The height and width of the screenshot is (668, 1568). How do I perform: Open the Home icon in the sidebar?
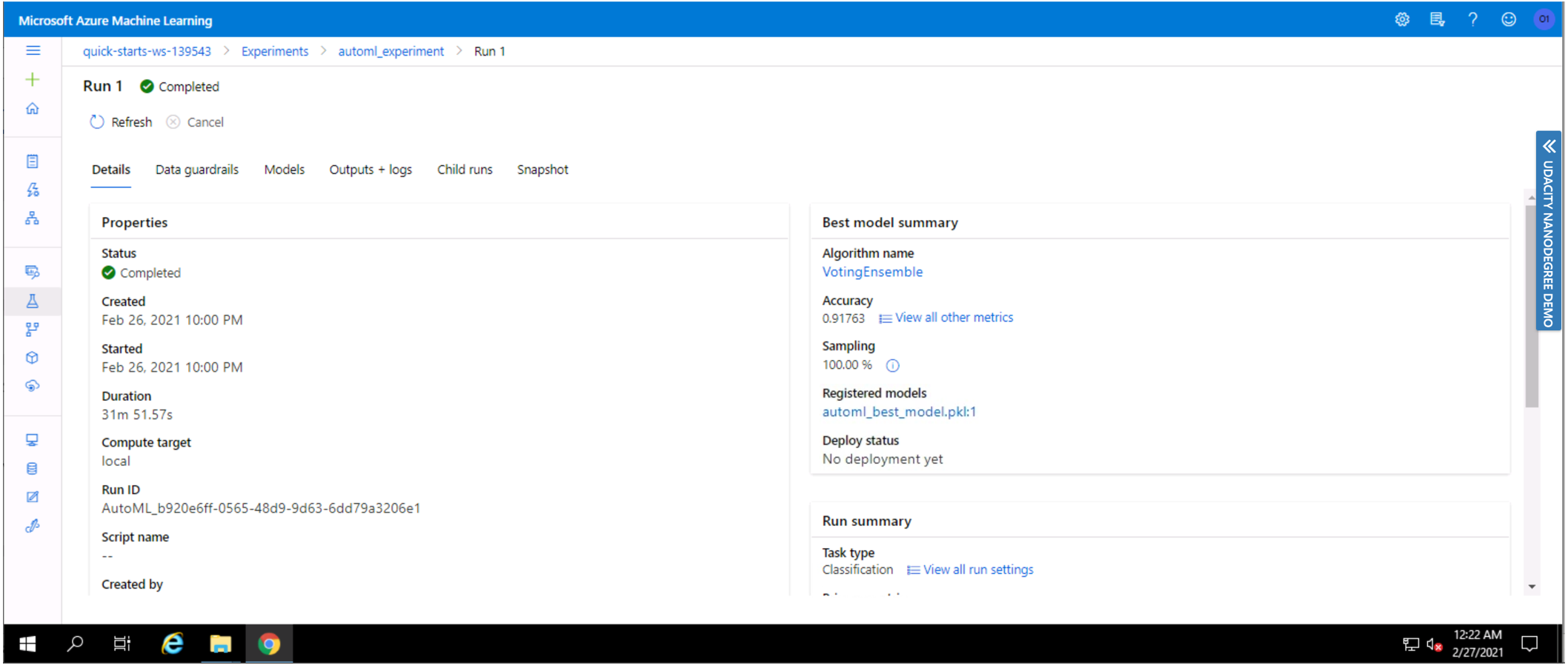[33, 108]
